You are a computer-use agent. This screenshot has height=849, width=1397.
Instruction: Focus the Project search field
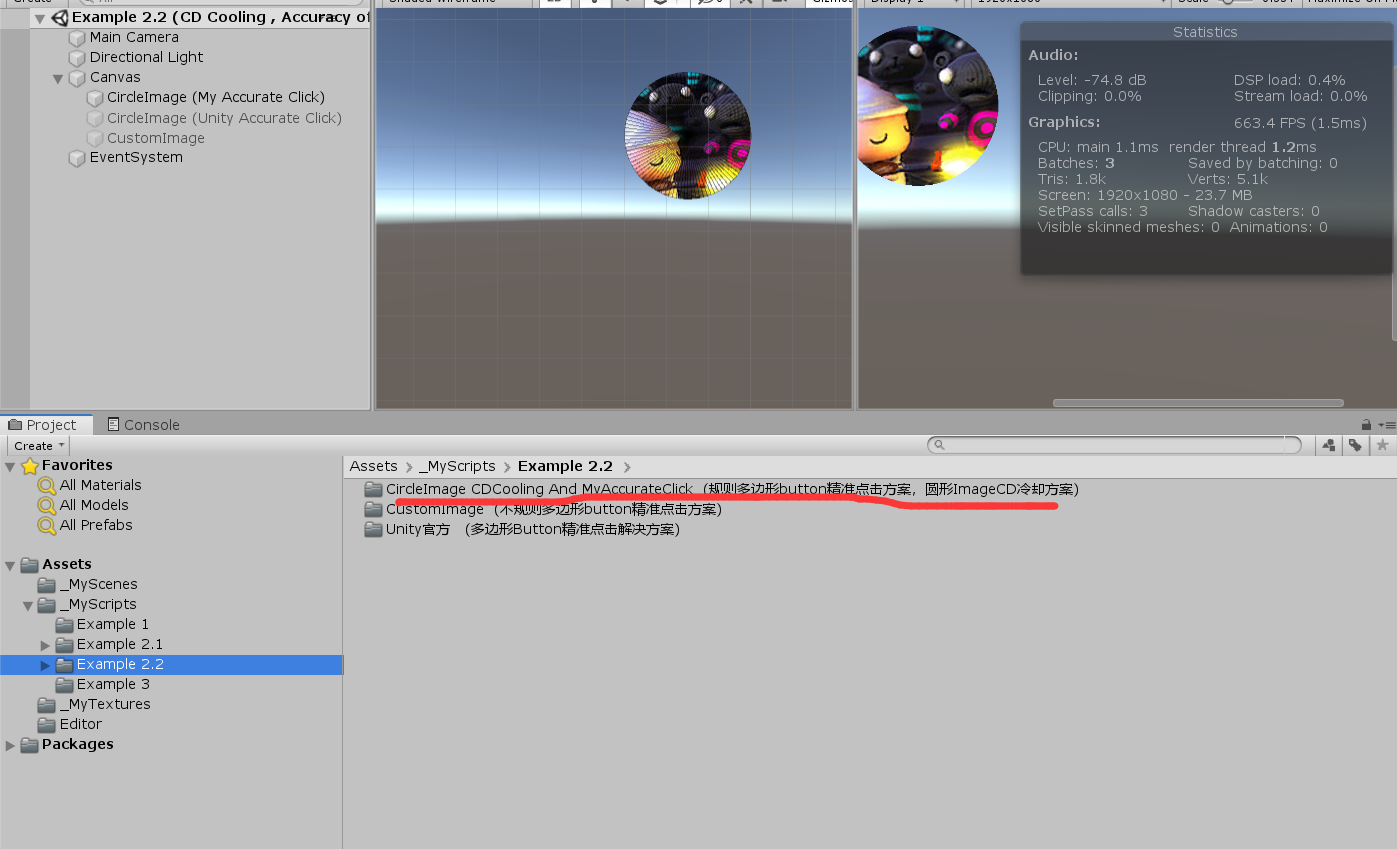tap(1114, 445)
